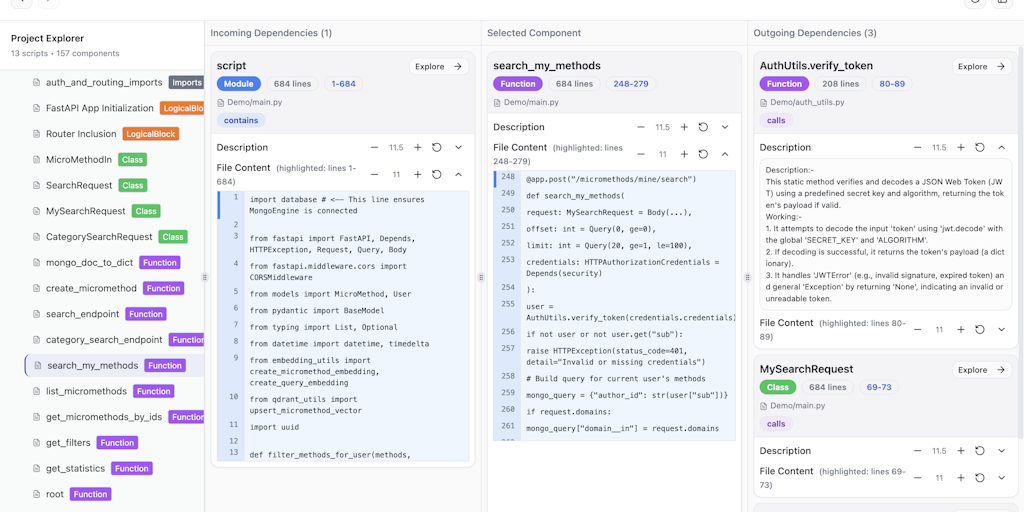
Task: Select FastAPI App Initialization tree item
Action: (x=99, y=108)
